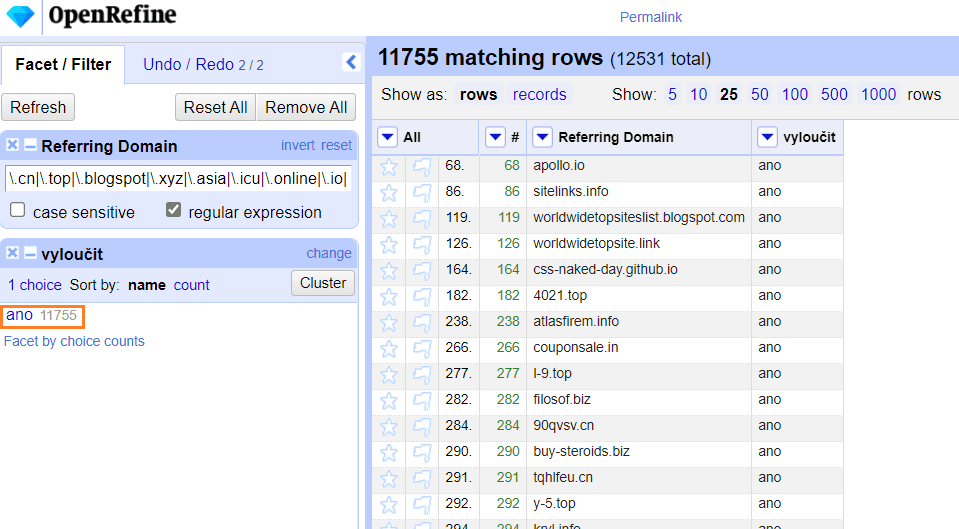Flag the filosof.biz row
Image resolution: width=959 pixels, height=529 pixels.
(422, 400)
